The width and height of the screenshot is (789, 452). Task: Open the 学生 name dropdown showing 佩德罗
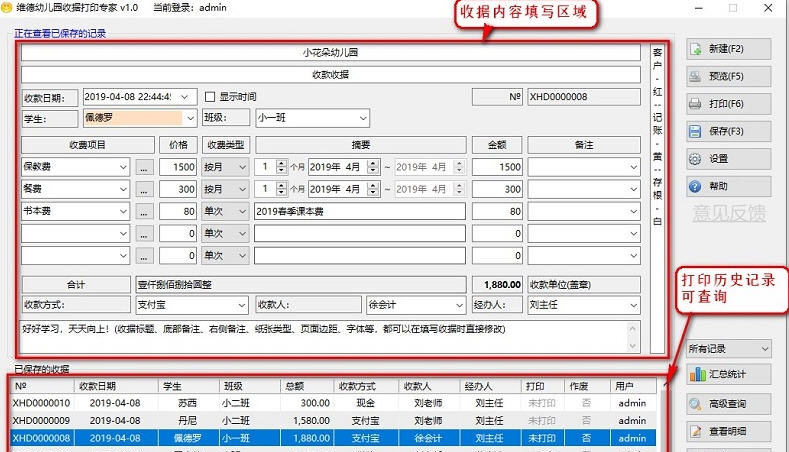(x=190, y=118)
